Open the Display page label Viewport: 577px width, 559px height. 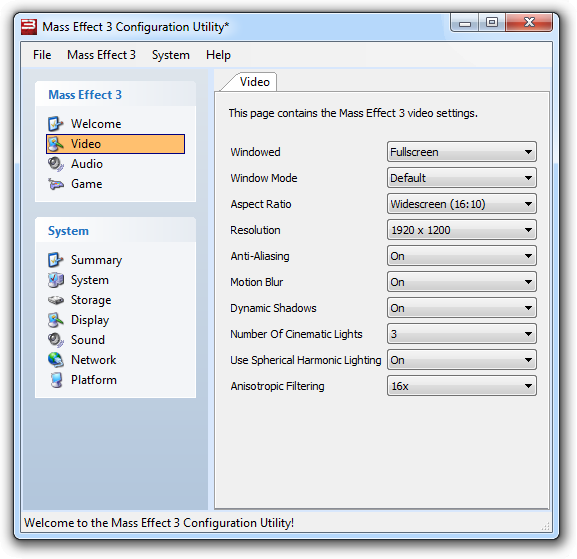pos(90,320)
